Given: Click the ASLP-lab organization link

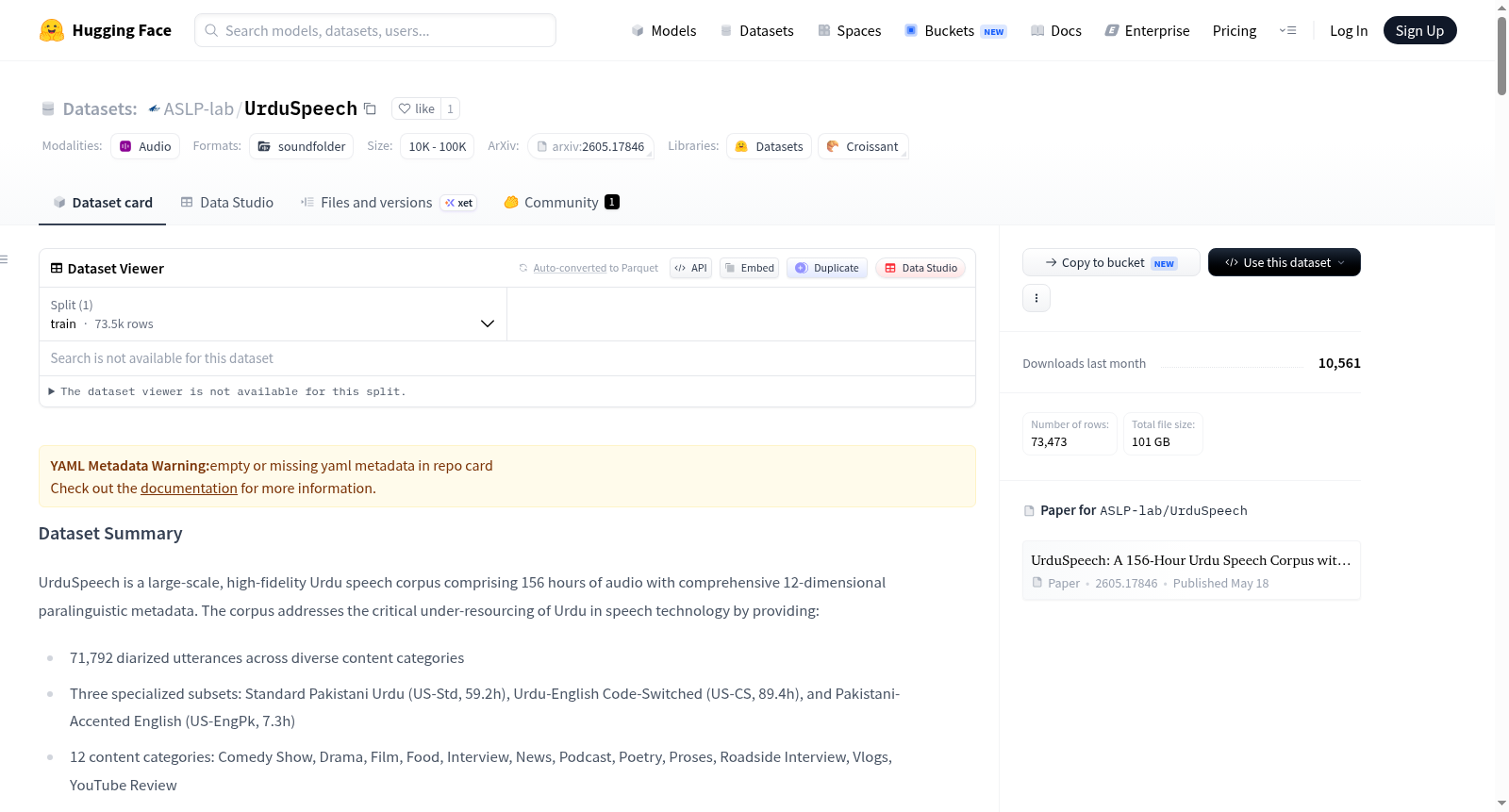Looking at the screenshot, I should tap(198, 108).
